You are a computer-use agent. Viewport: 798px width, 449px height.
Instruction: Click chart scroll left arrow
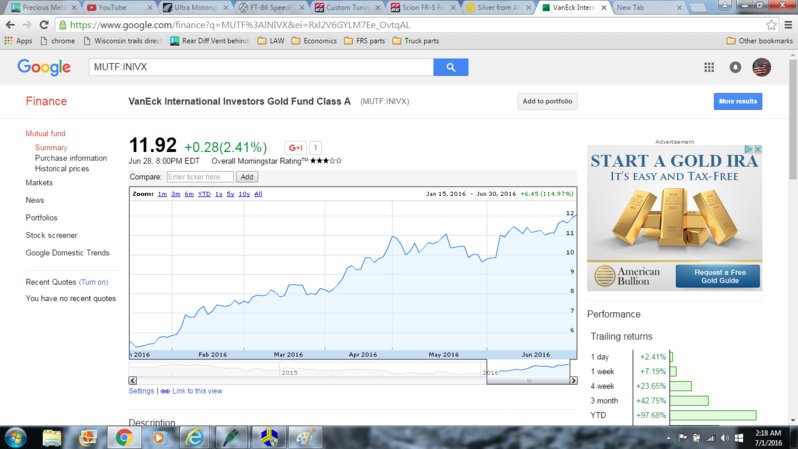[132, 380]
